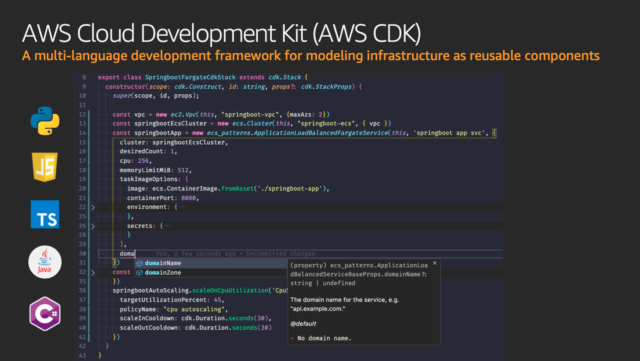Click the SpringbootFargateCdkStack class name

(x=190, y=77)
